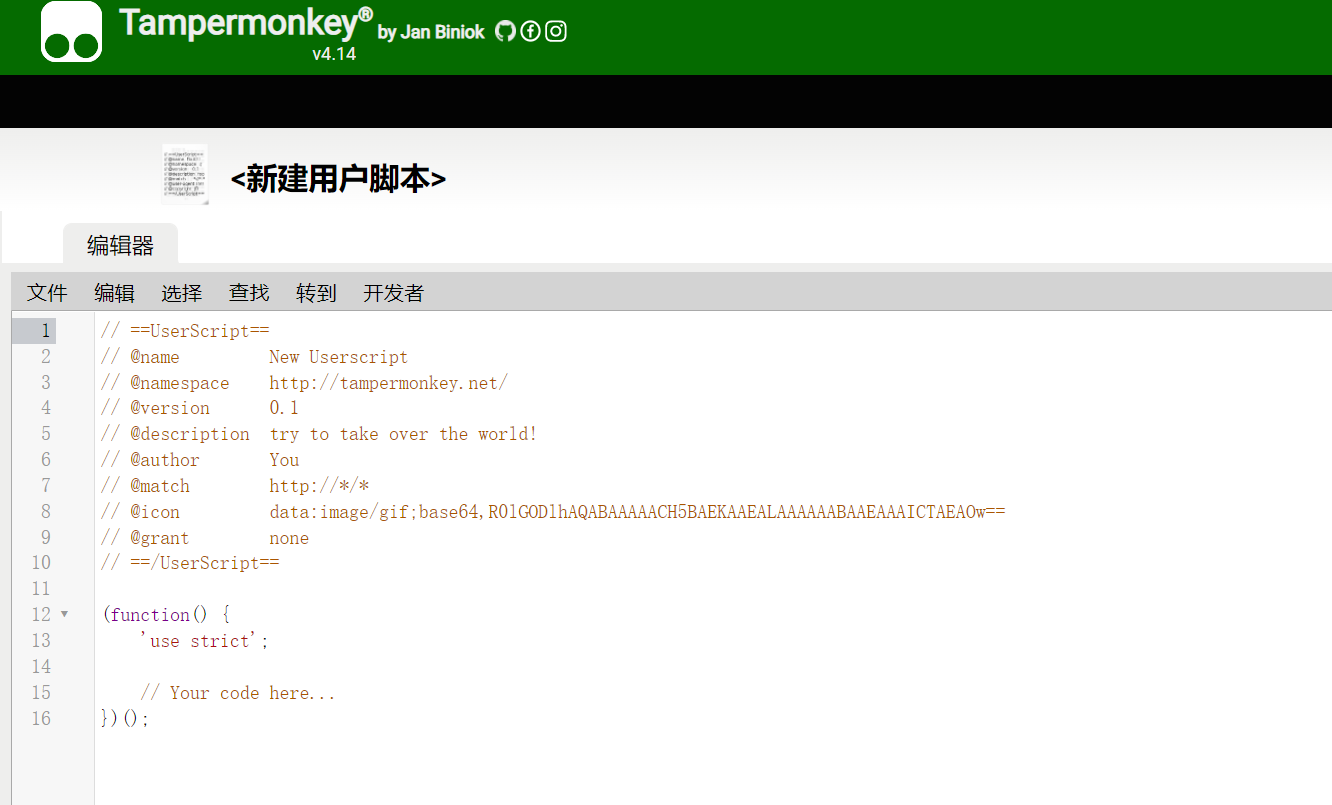Screen dimensions: 1332x805
Task: Click the '// ==UserScript==' header line
Action: click(186, 331)
